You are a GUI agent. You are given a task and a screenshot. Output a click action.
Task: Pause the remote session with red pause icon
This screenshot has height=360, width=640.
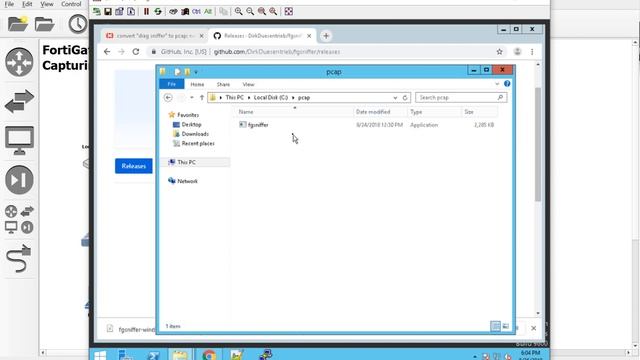pos(146,11)
